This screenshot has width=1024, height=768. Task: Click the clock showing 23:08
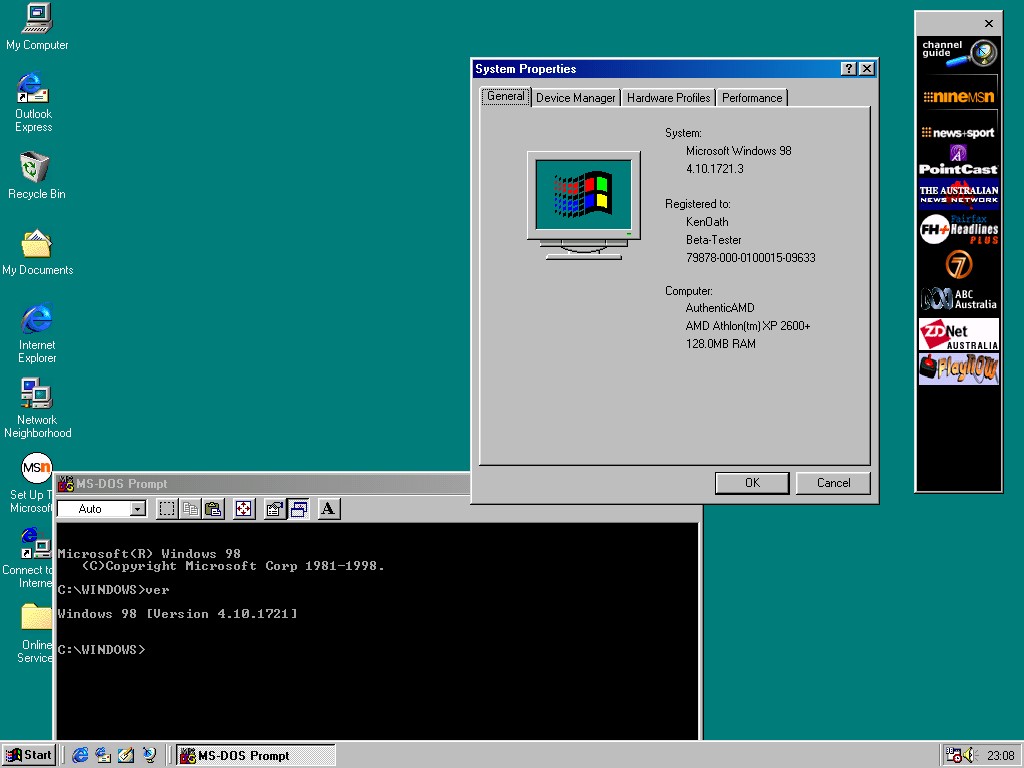(x=1000, y=756)
